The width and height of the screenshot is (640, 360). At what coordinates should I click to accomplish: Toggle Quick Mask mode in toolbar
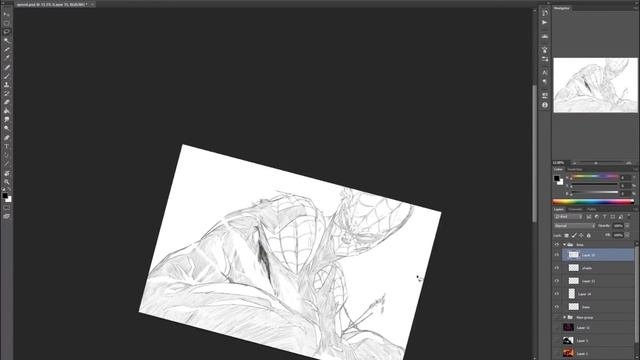point(7,208)
